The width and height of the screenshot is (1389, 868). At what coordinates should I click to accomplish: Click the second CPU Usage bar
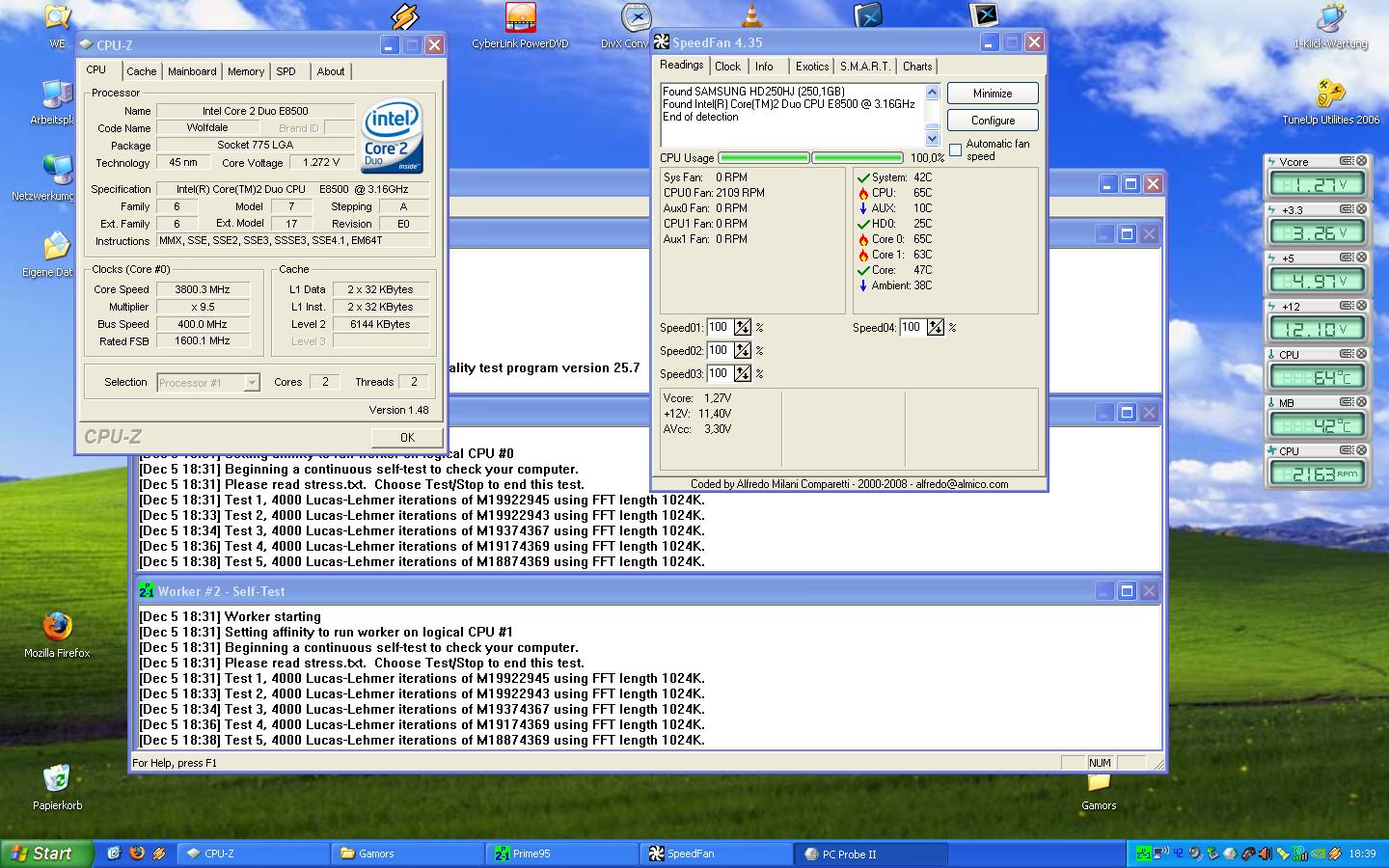tap(858, 158)
